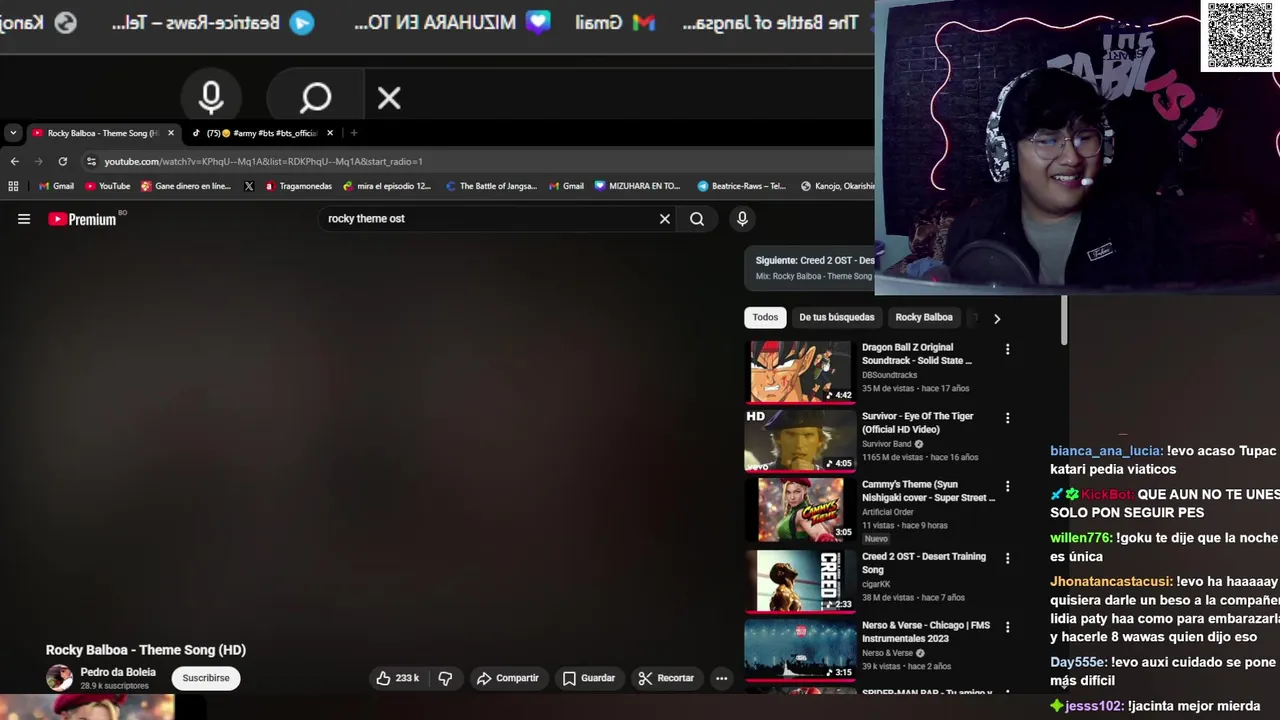Open options menu for Cammy's Theme video
The image size is (1280, 720).
coord(1007,486)
